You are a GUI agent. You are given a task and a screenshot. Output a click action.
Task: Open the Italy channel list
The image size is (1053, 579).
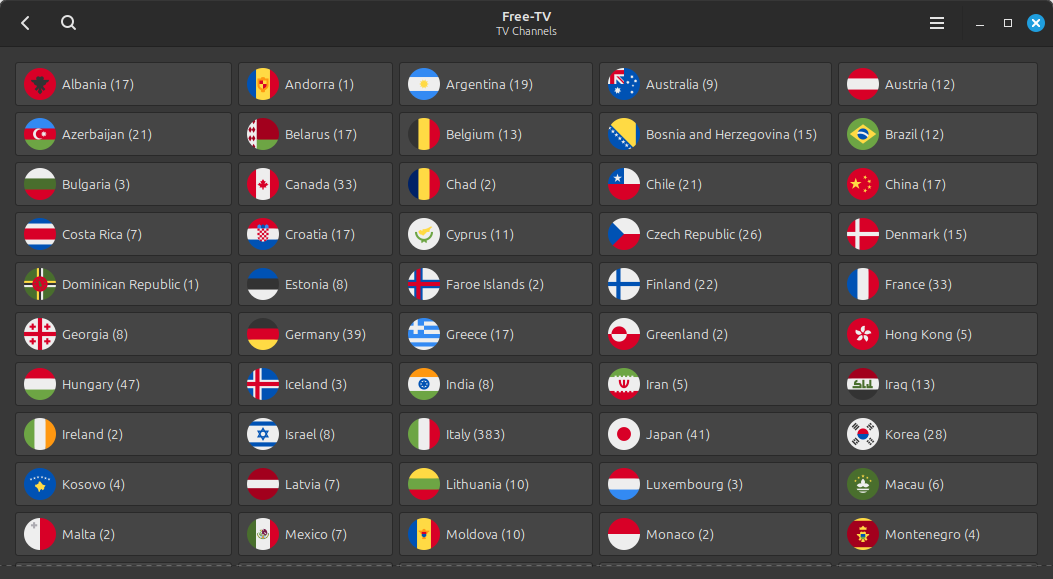[x=495, y=434]
